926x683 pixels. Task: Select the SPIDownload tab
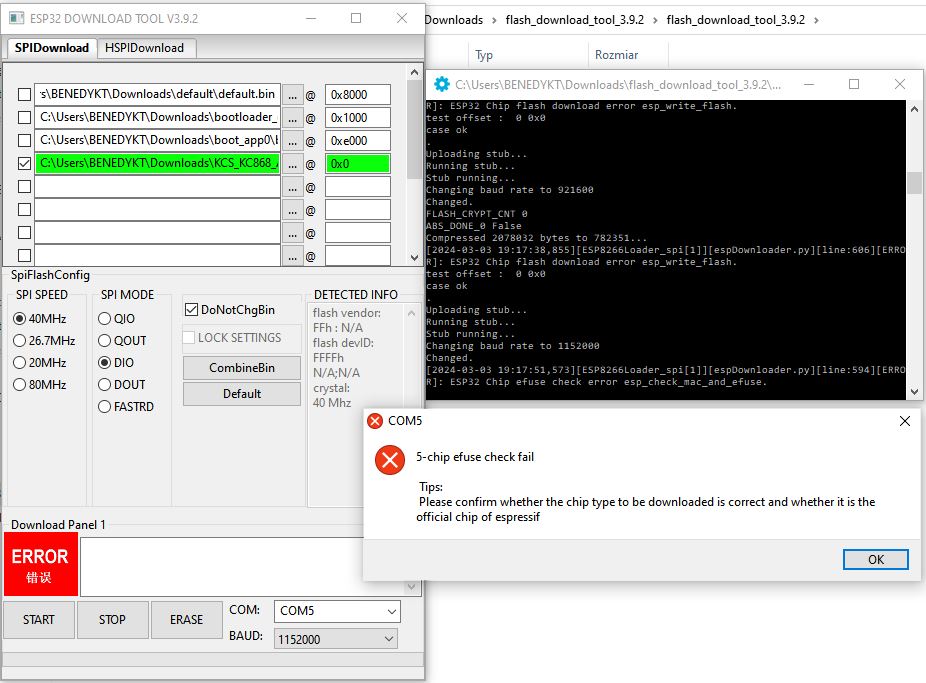click(52, 48)
